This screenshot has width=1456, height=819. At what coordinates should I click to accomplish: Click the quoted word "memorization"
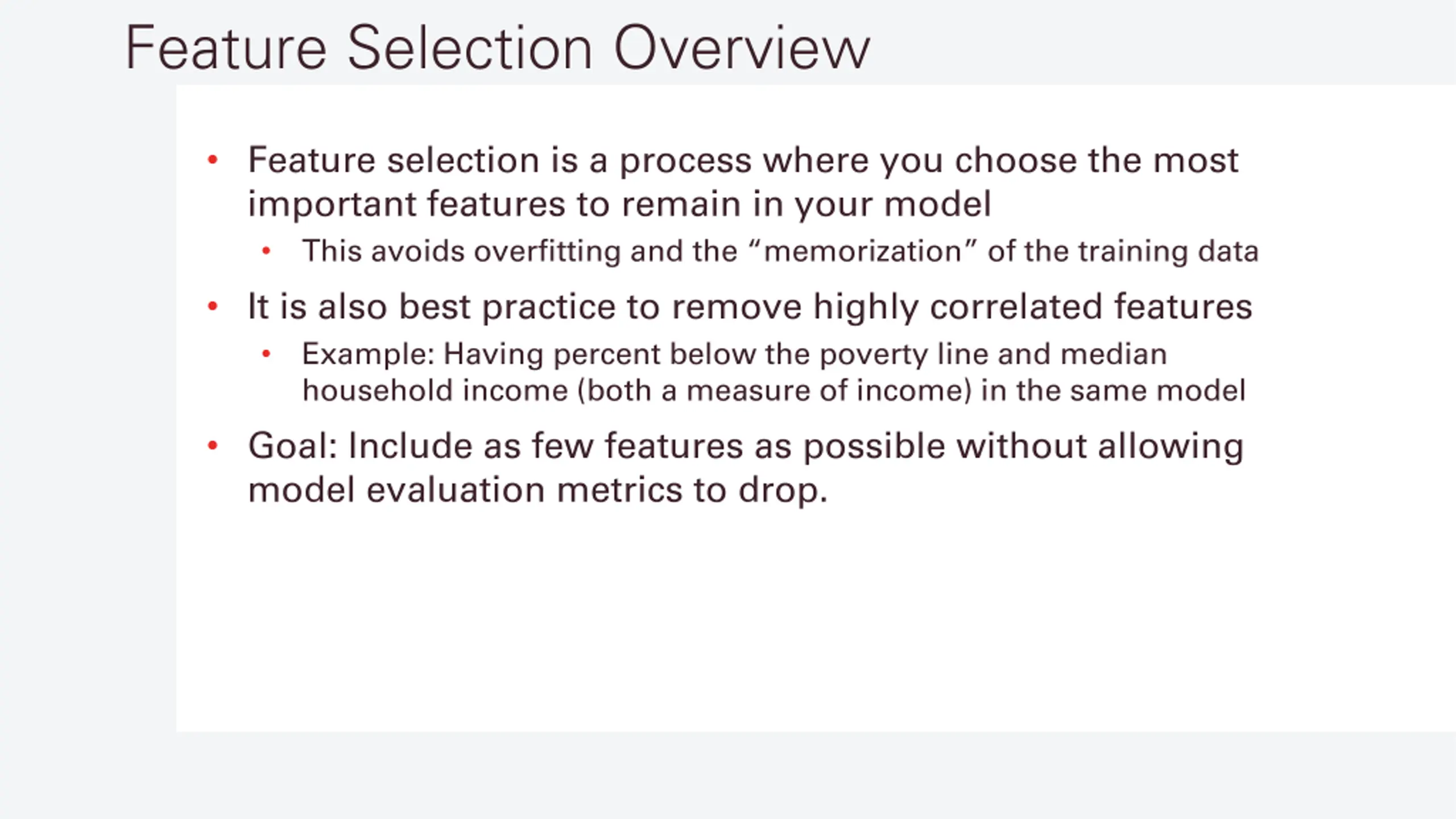(862, 251)
